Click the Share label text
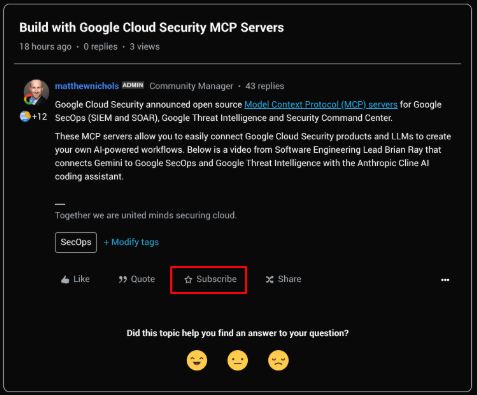Screen dimensions: 477x395 [289, 279]
